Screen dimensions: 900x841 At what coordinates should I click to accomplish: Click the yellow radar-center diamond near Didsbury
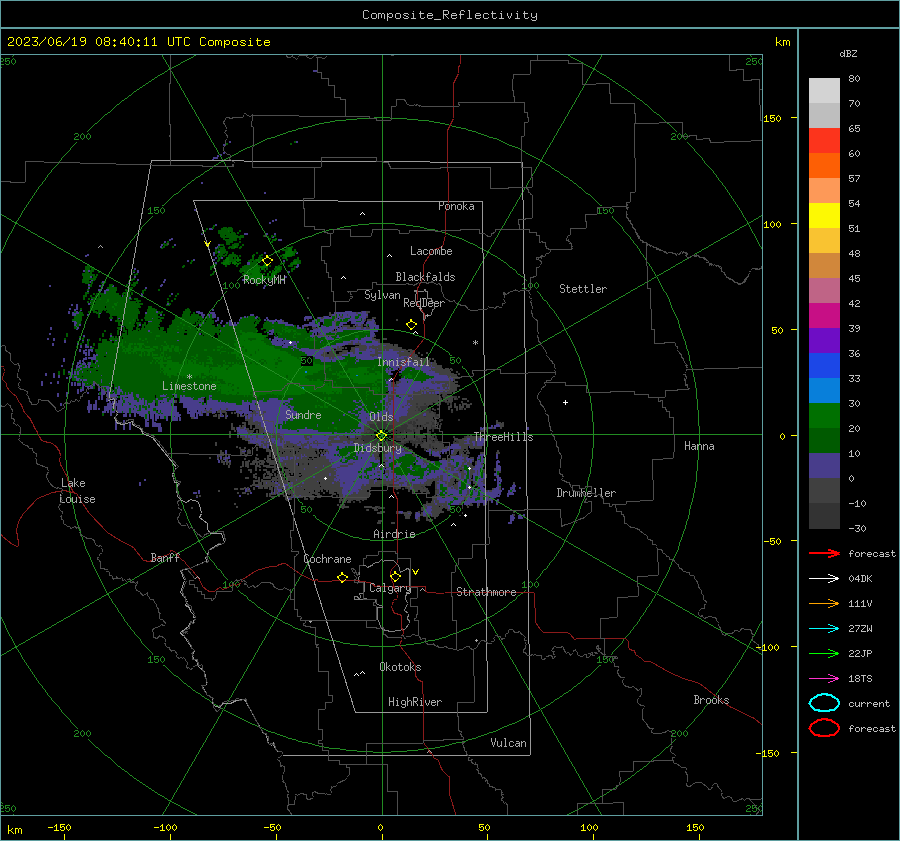click(381, 436)
